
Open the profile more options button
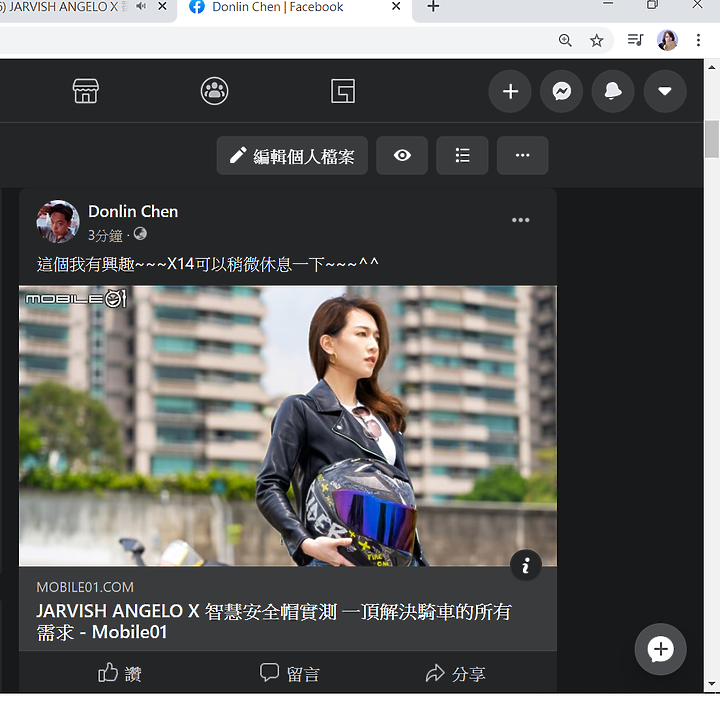(x=523, y=156)
